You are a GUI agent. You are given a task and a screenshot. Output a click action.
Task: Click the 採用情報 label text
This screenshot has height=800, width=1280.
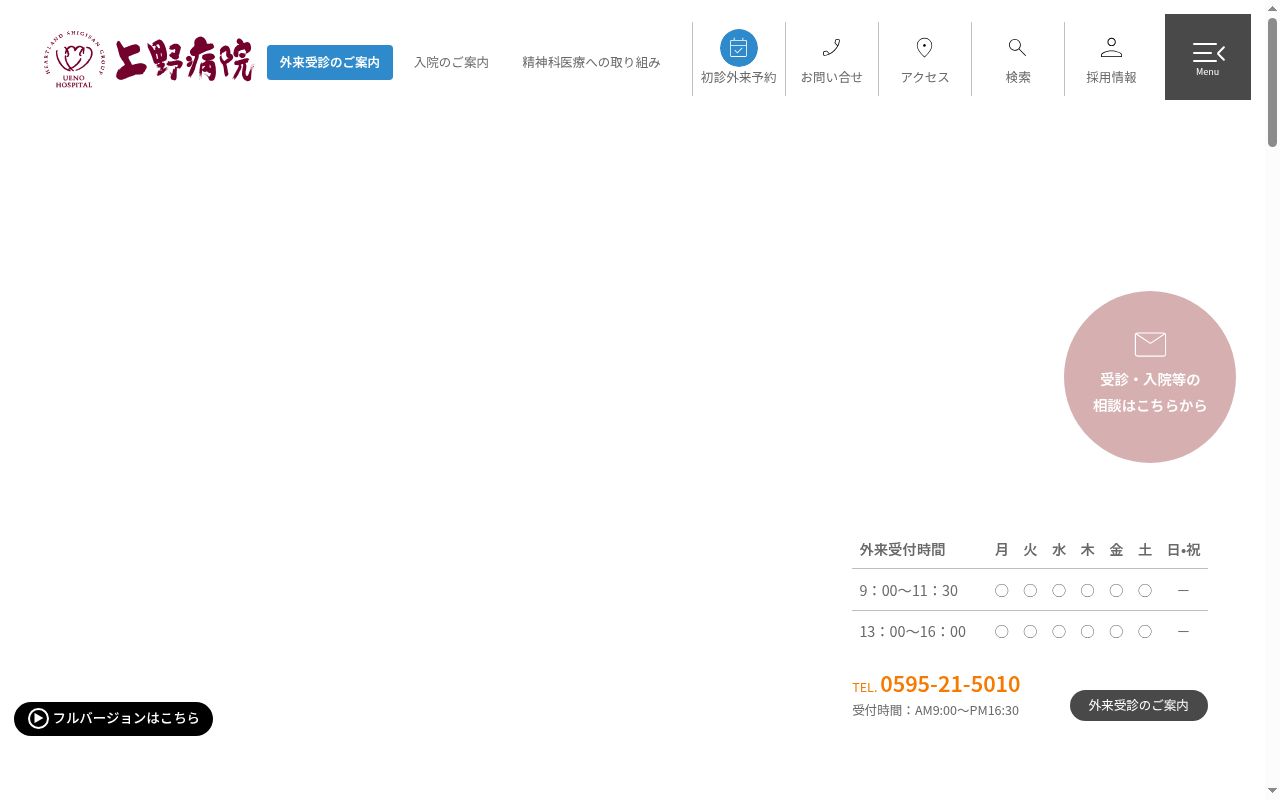pos(1111,77)
